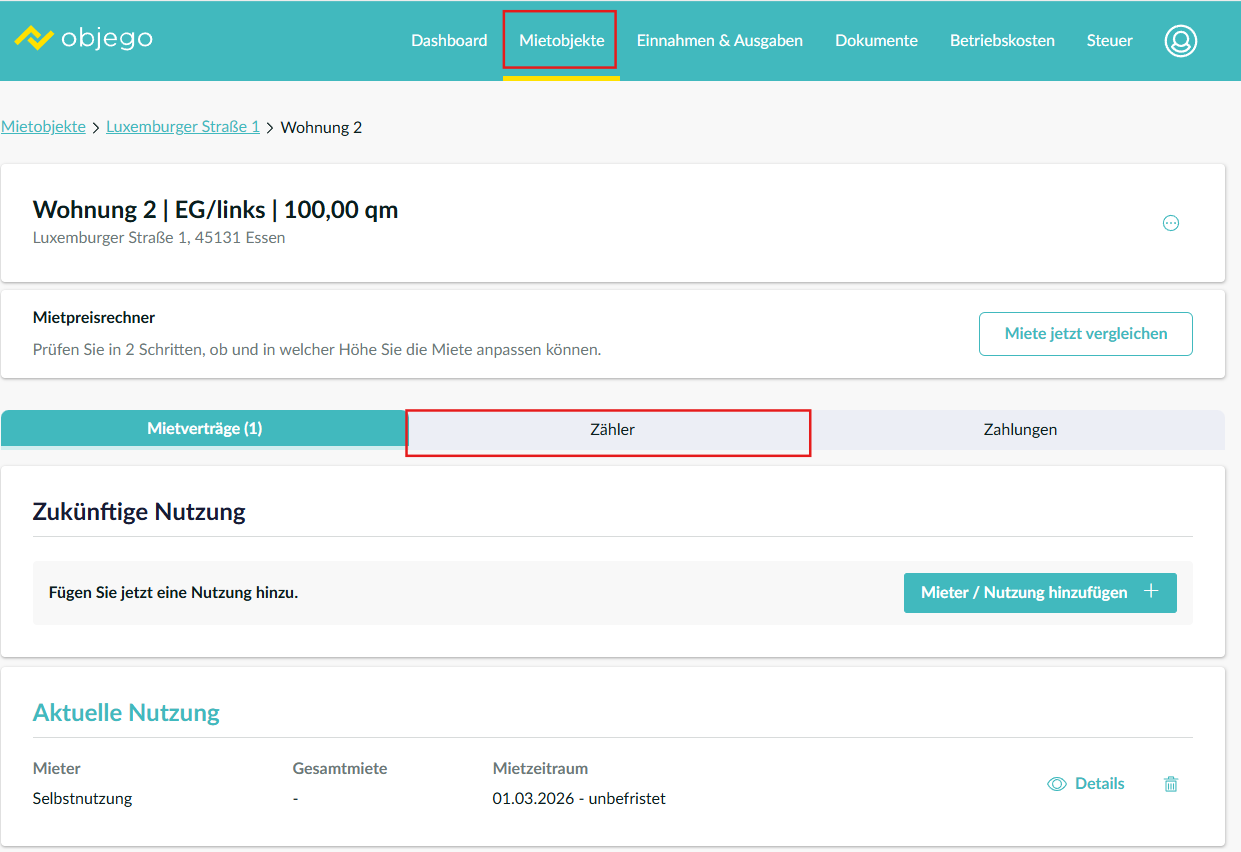
Task: Open the Dokumente section
Action: (876, 41)
